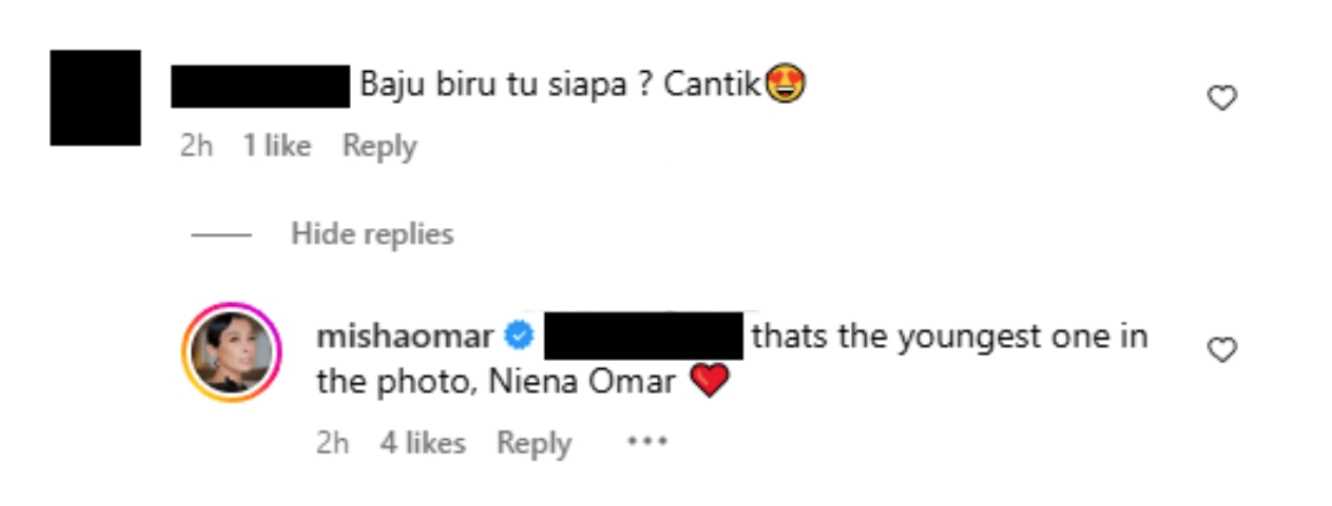Open the mishaomar username link
Image resolution: width=1332 pixels, height=506 pixels.
(x=404, y=337)
